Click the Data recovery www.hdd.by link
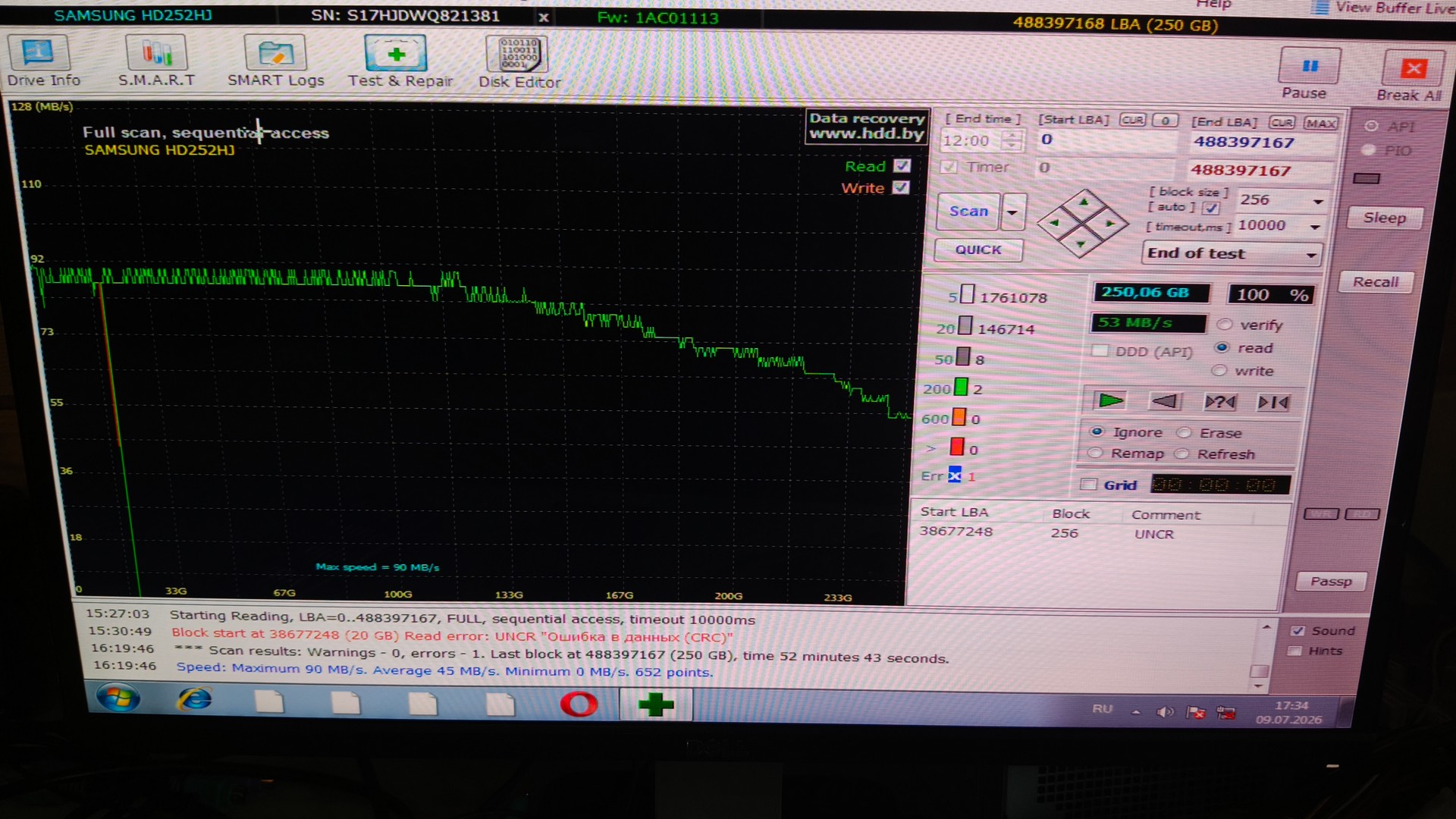The width and height of the screenshot is (1456, 819). click(x=867, y=127)
